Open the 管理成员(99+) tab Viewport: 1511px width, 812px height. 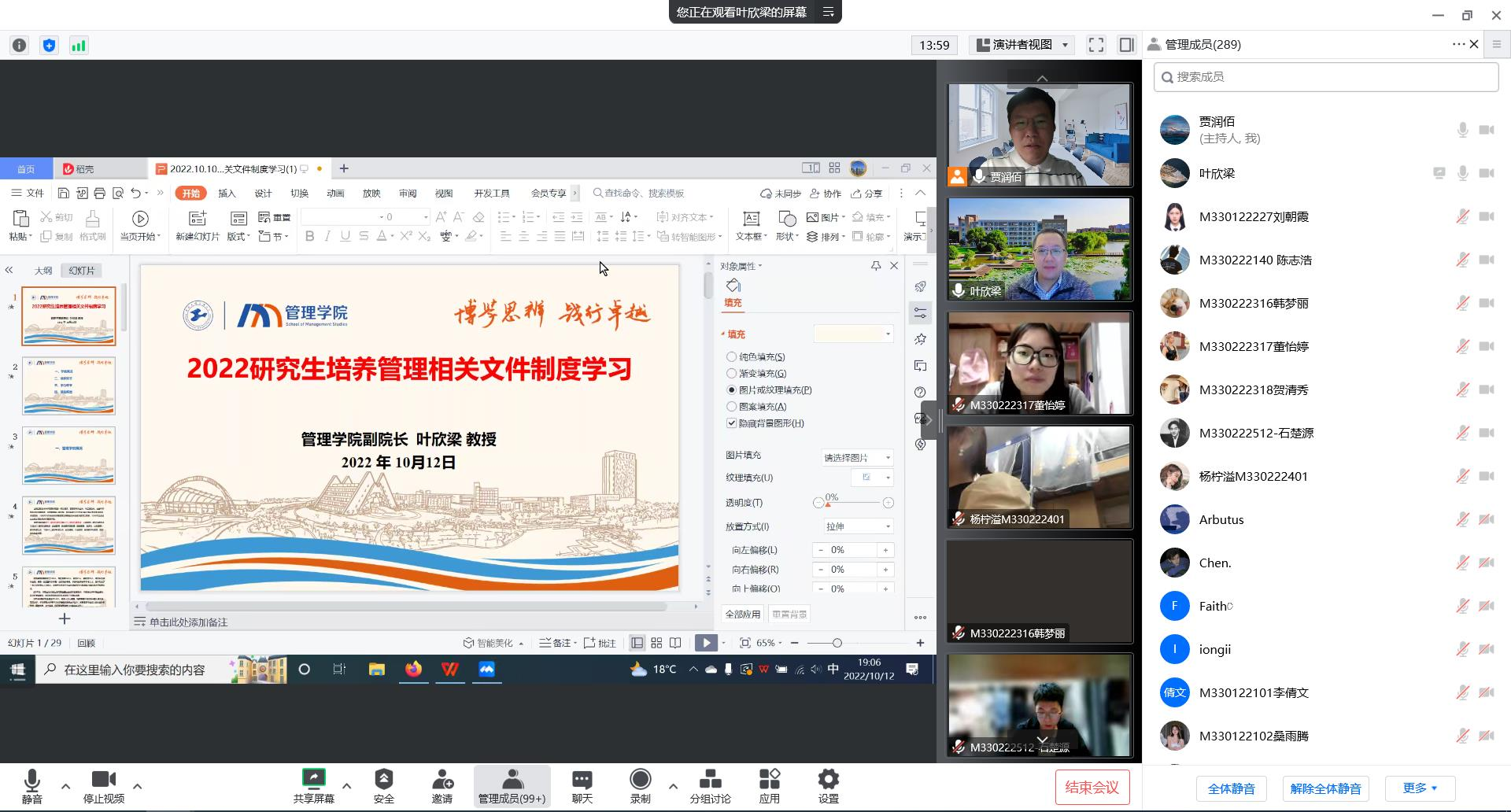coord(512,785)
